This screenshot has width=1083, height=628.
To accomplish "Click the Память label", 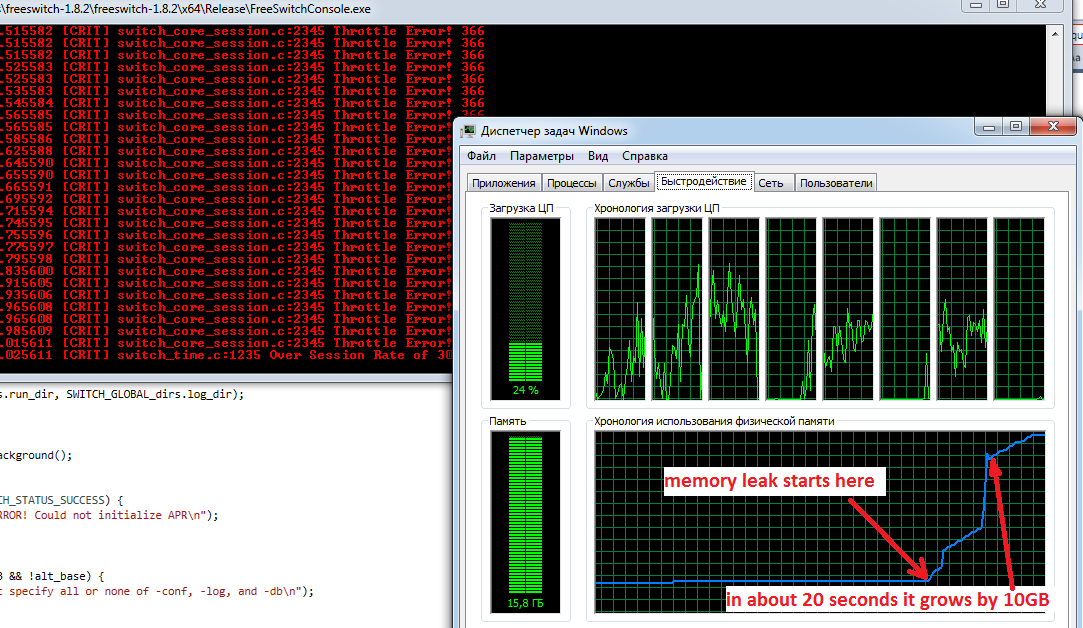I will 508,421.
